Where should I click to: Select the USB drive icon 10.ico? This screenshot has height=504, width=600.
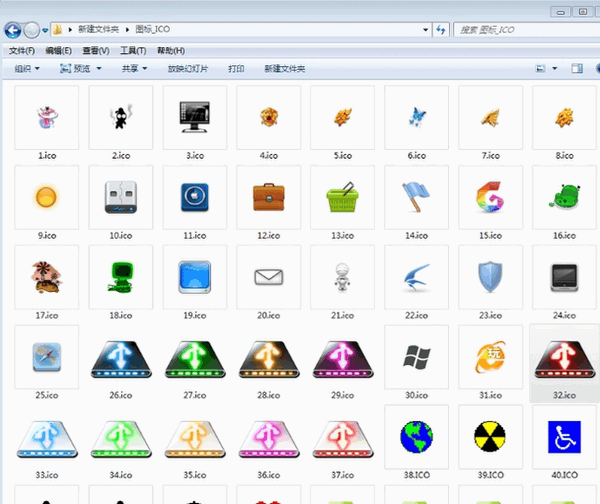pos(120,197)
